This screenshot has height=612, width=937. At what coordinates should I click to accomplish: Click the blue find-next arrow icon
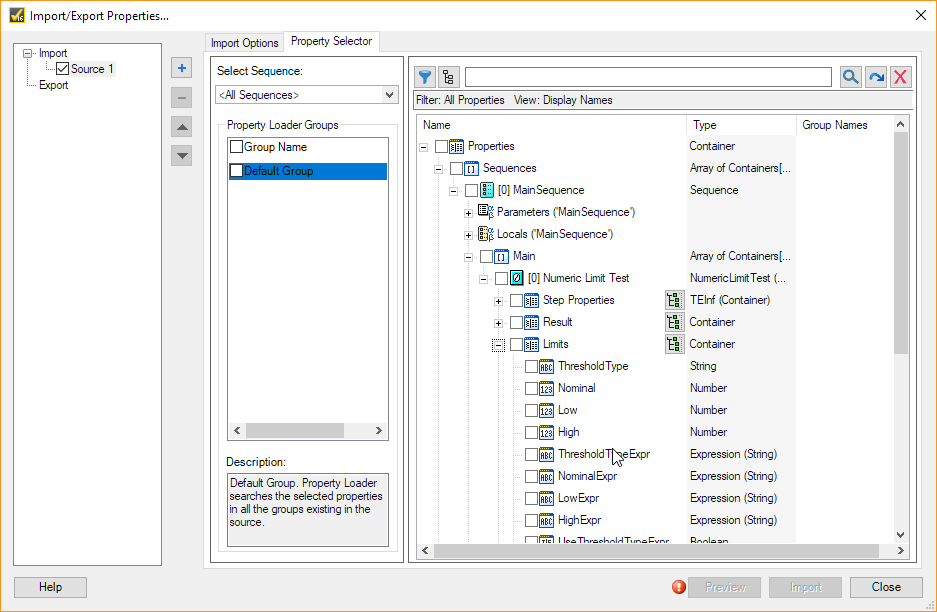click(x=876, y=77)
